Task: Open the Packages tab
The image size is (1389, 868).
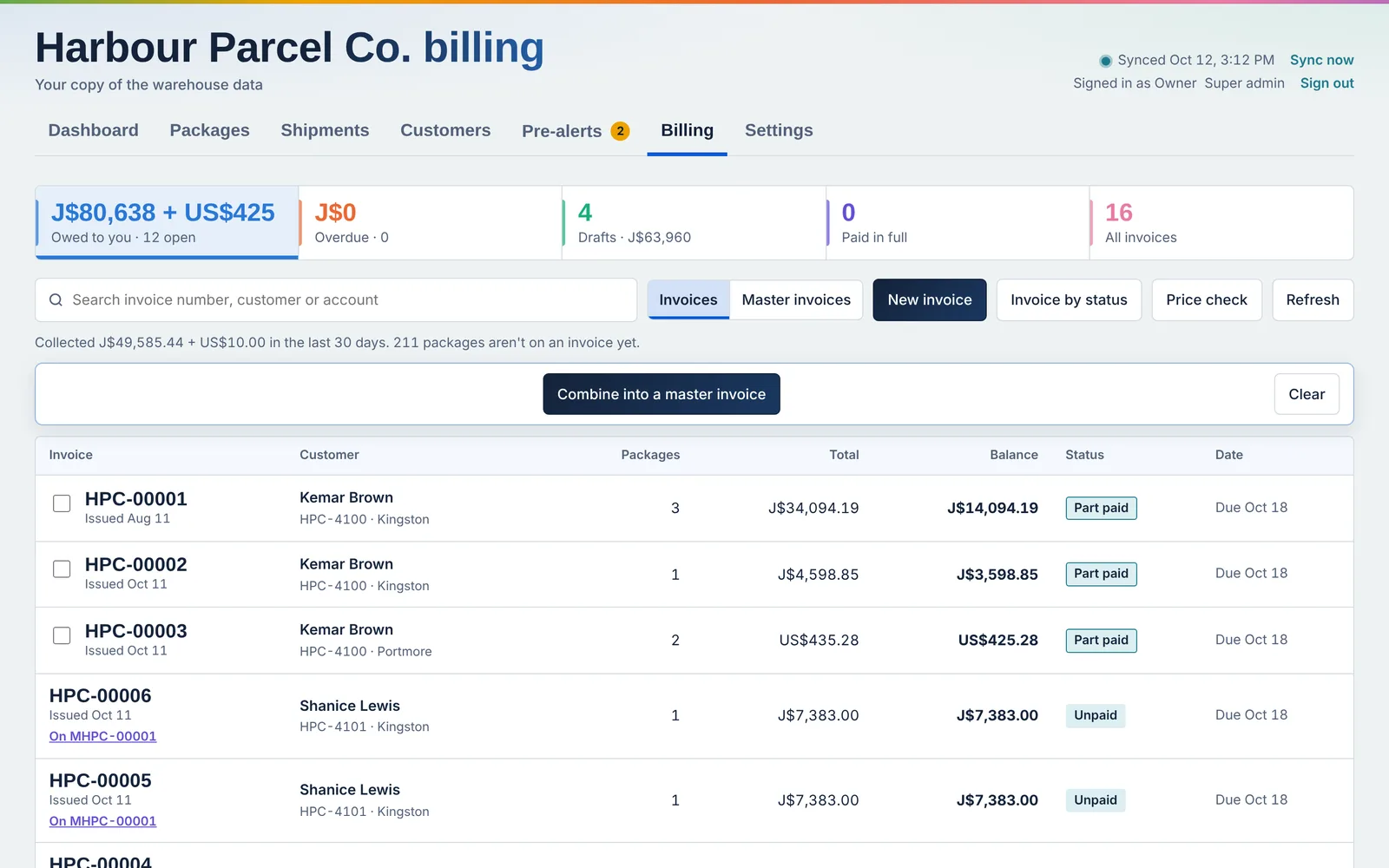Action: (209, 130)
